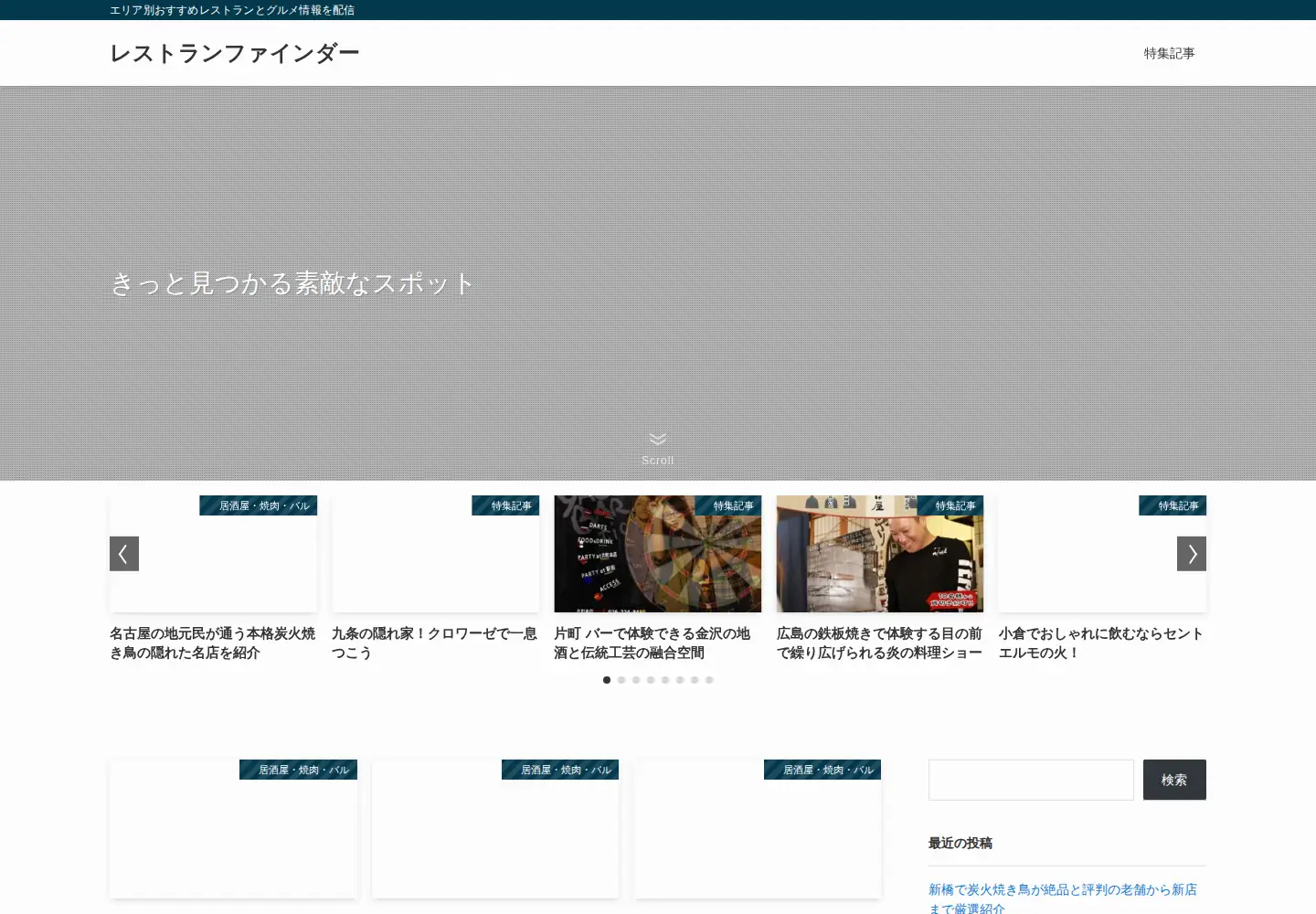
Task: Click the レストランファインダー site title
Action: coord(235,53)
